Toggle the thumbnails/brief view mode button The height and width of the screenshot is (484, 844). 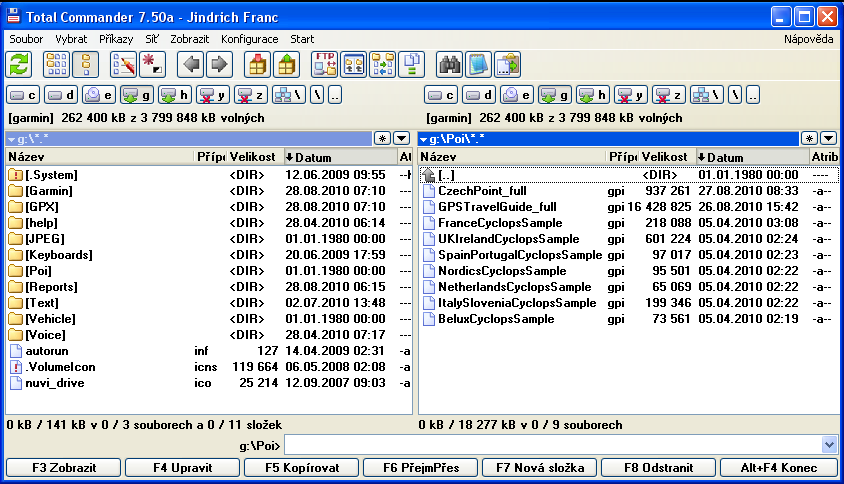point(56,64)
